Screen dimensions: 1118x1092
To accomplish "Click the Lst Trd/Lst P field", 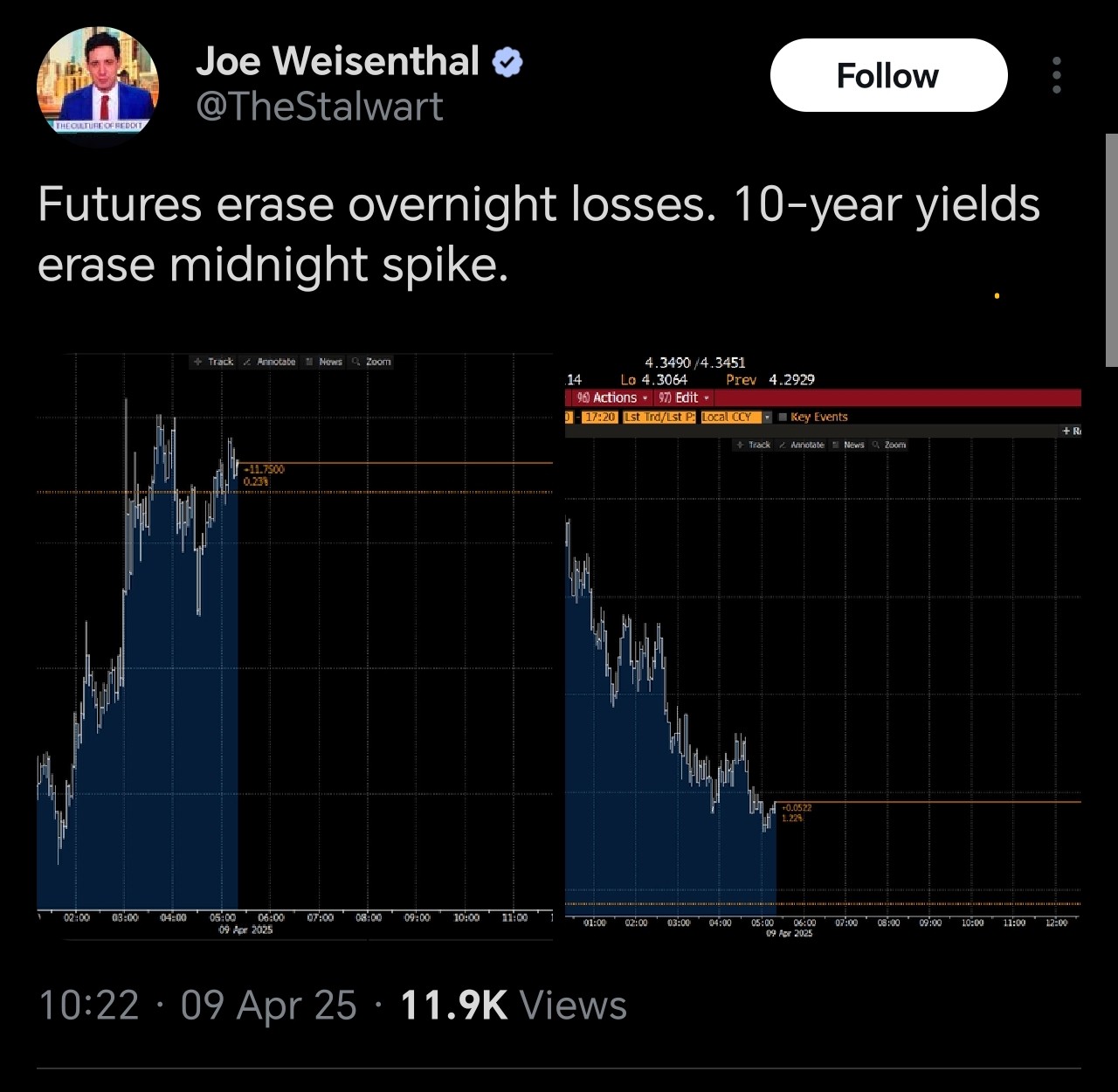I will (659, 417).
